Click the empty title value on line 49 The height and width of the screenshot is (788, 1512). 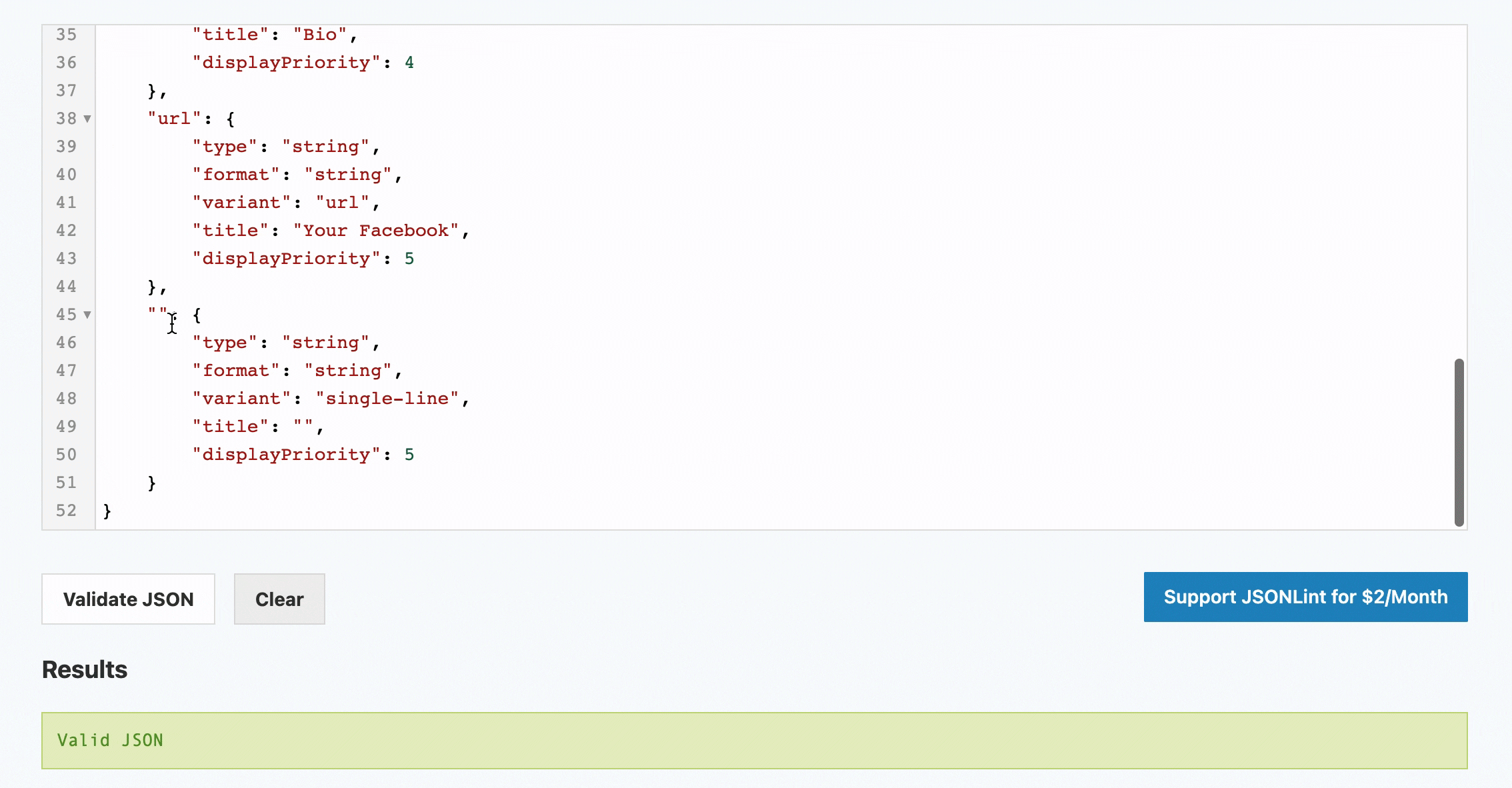303,427
